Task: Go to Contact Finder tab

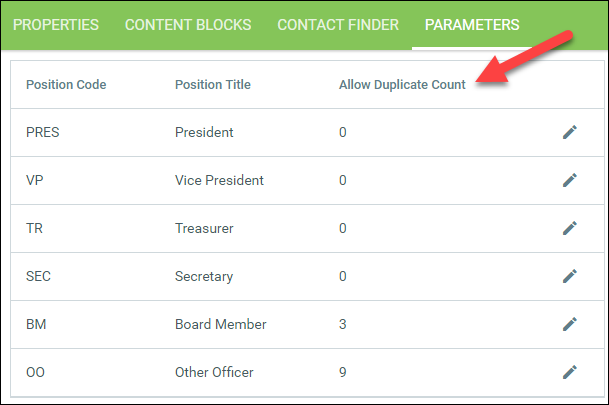Action: 338,24
